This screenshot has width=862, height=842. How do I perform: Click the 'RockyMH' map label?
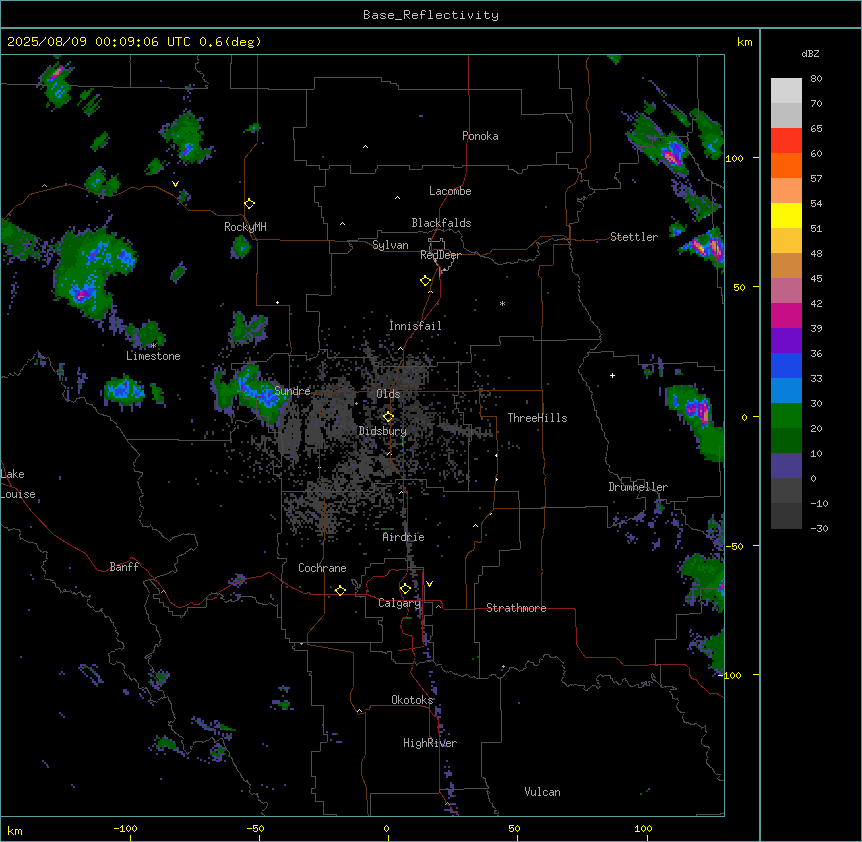[x=245, y=227]
